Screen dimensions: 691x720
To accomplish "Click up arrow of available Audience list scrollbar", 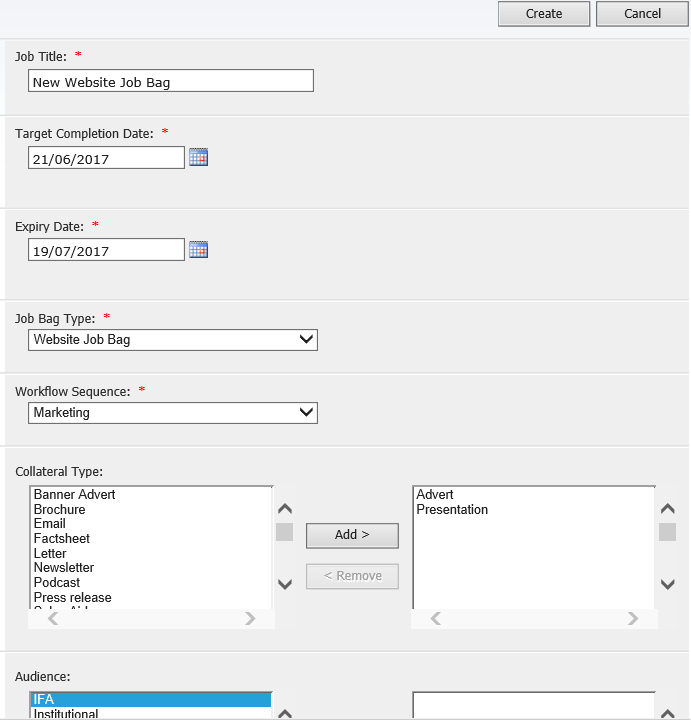I will [x=285, y=714].
